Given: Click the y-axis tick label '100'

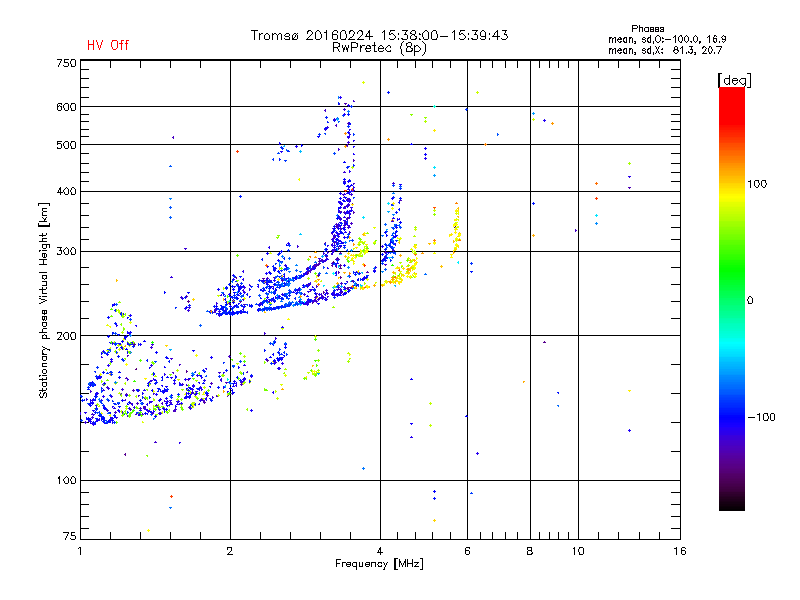Looking at the screenshot, I should [x=66, y=480].
